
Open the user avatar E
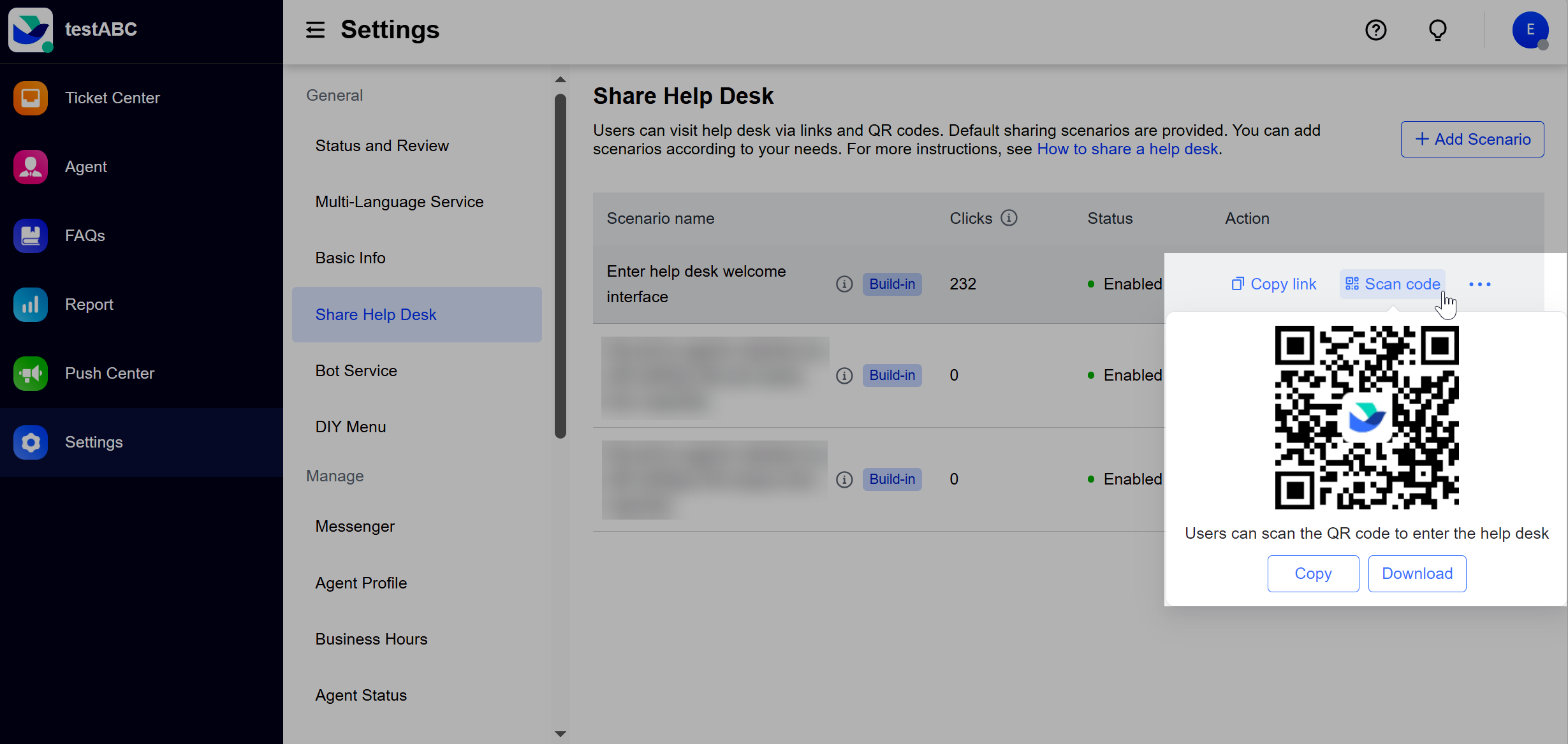pos(1530,30)
